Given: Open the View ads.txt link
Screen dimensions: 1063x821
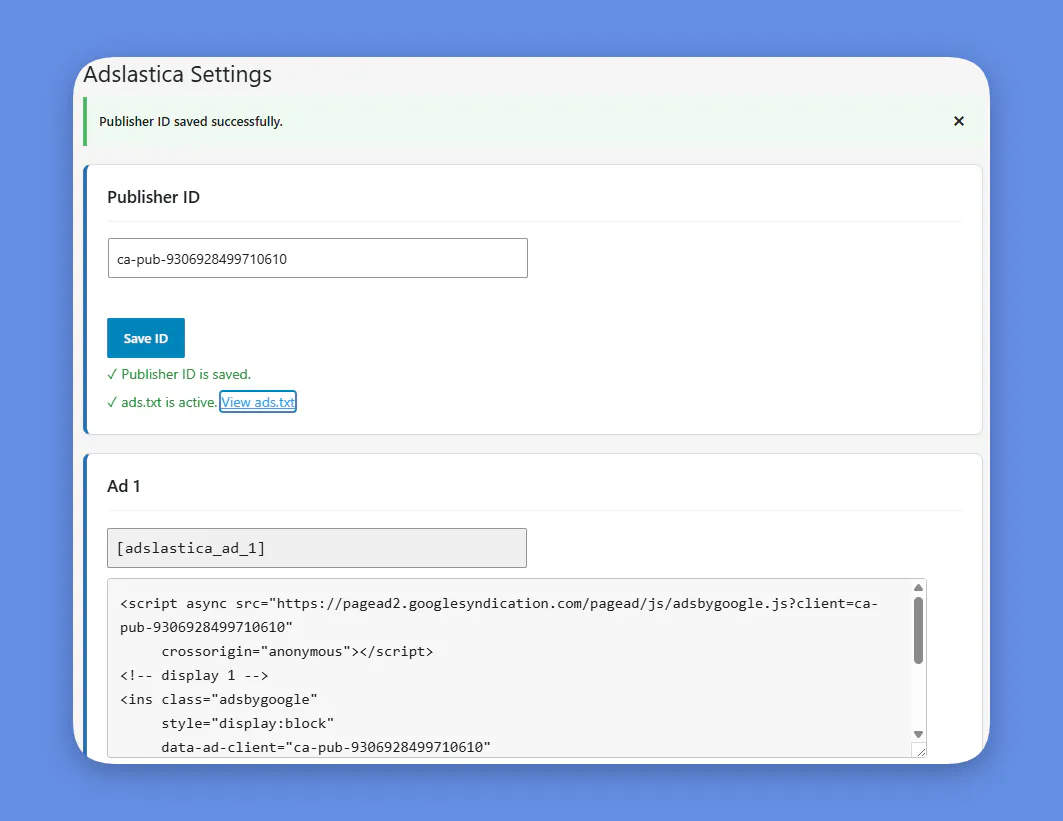Looking at the screenshot, I should point(258,402).
